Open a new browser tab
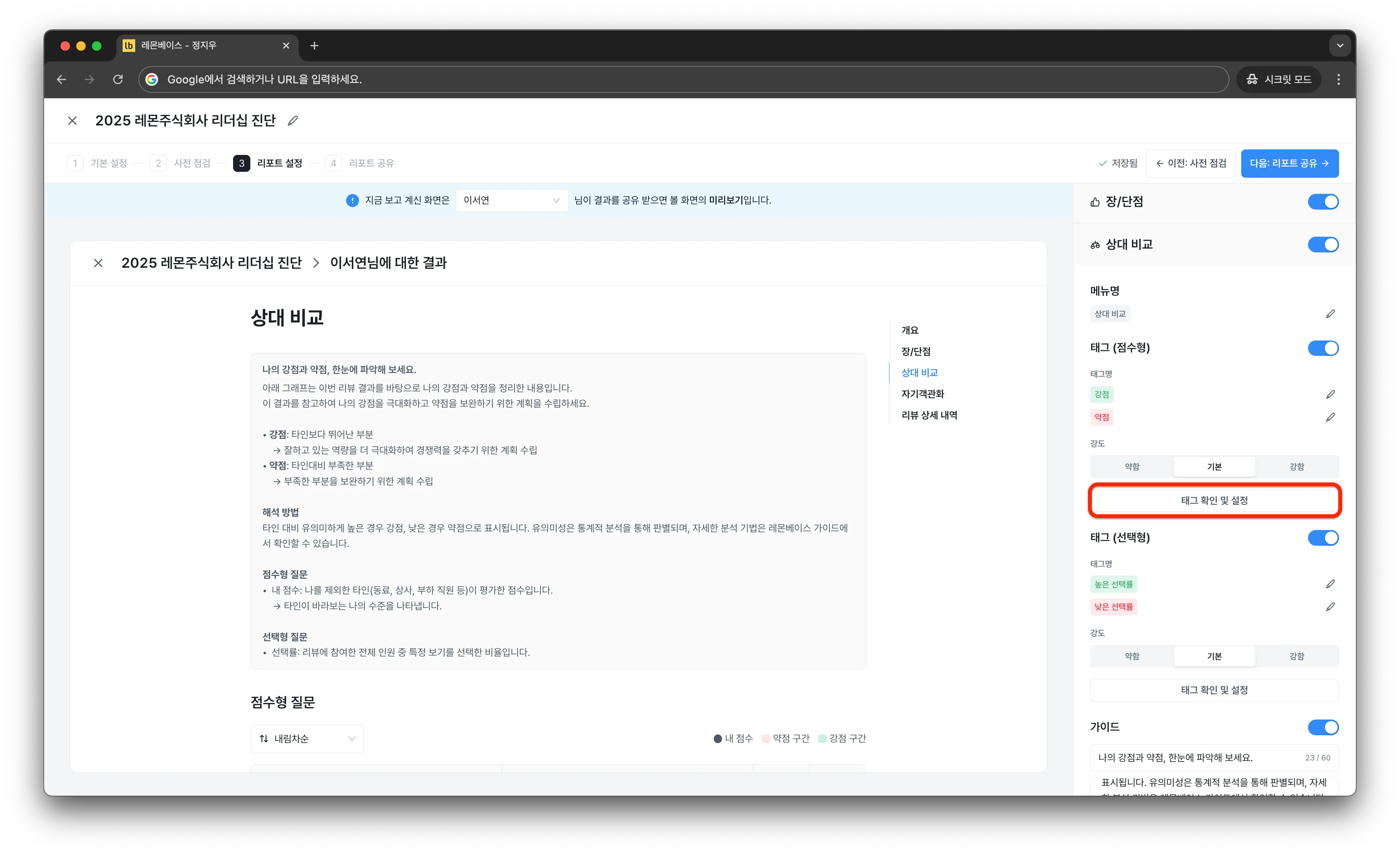Viewport: 1400px width, 854px height. tap(314, 46)
